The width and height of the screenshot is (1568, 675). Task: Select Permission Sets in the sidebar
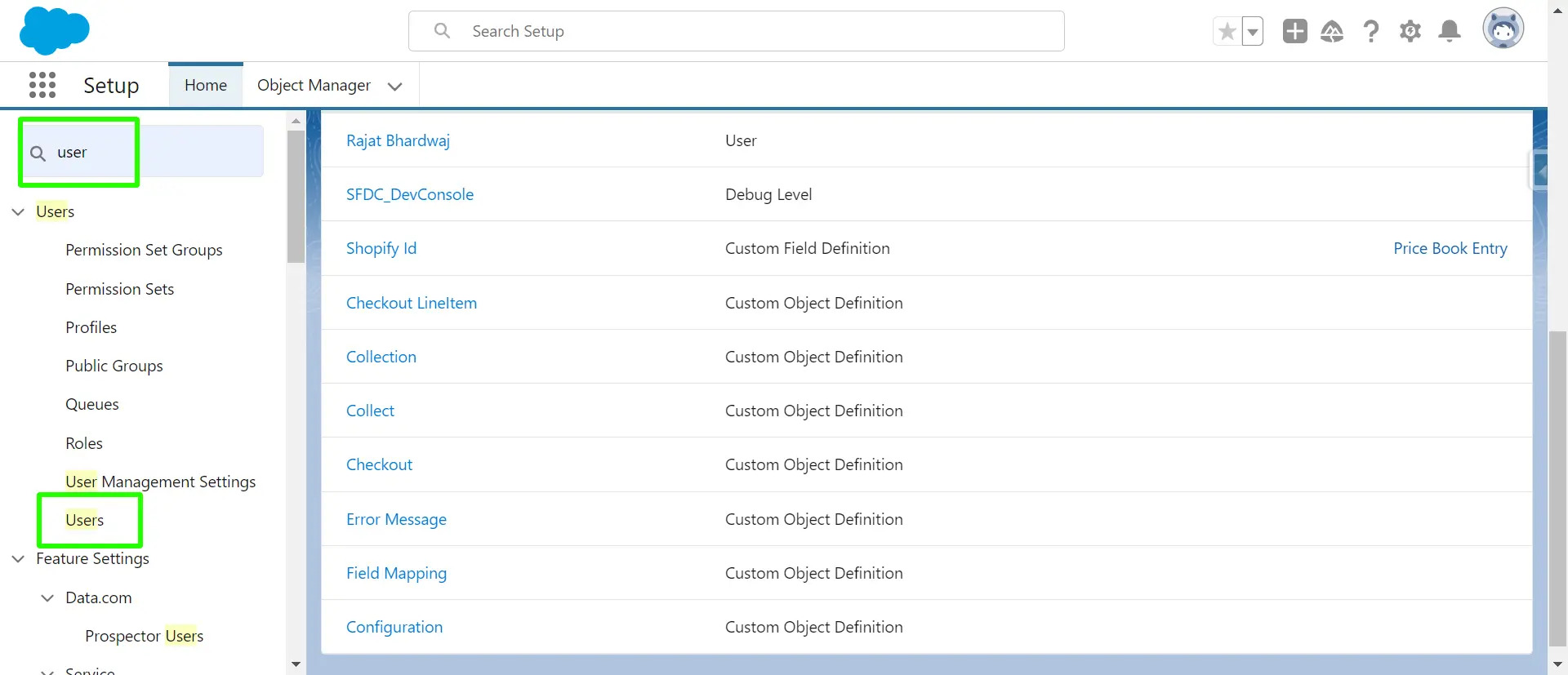tap(119, 289)
